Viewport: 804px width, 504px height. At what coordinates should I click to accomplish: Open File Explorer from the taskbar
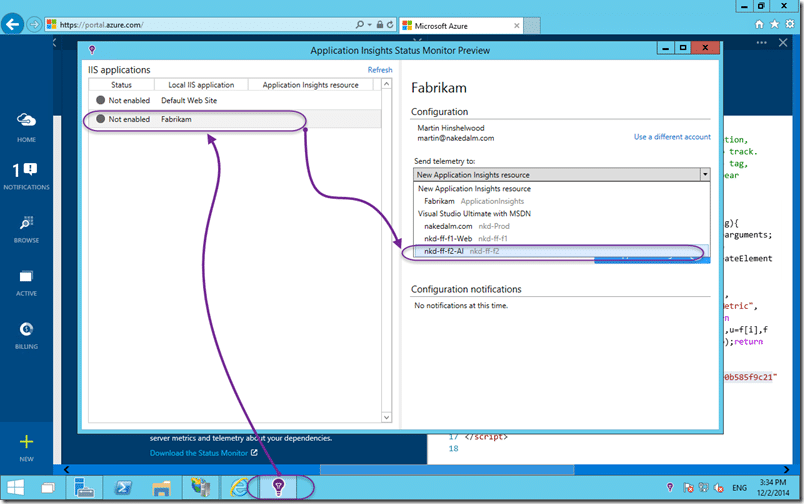(x=162, y=488)
